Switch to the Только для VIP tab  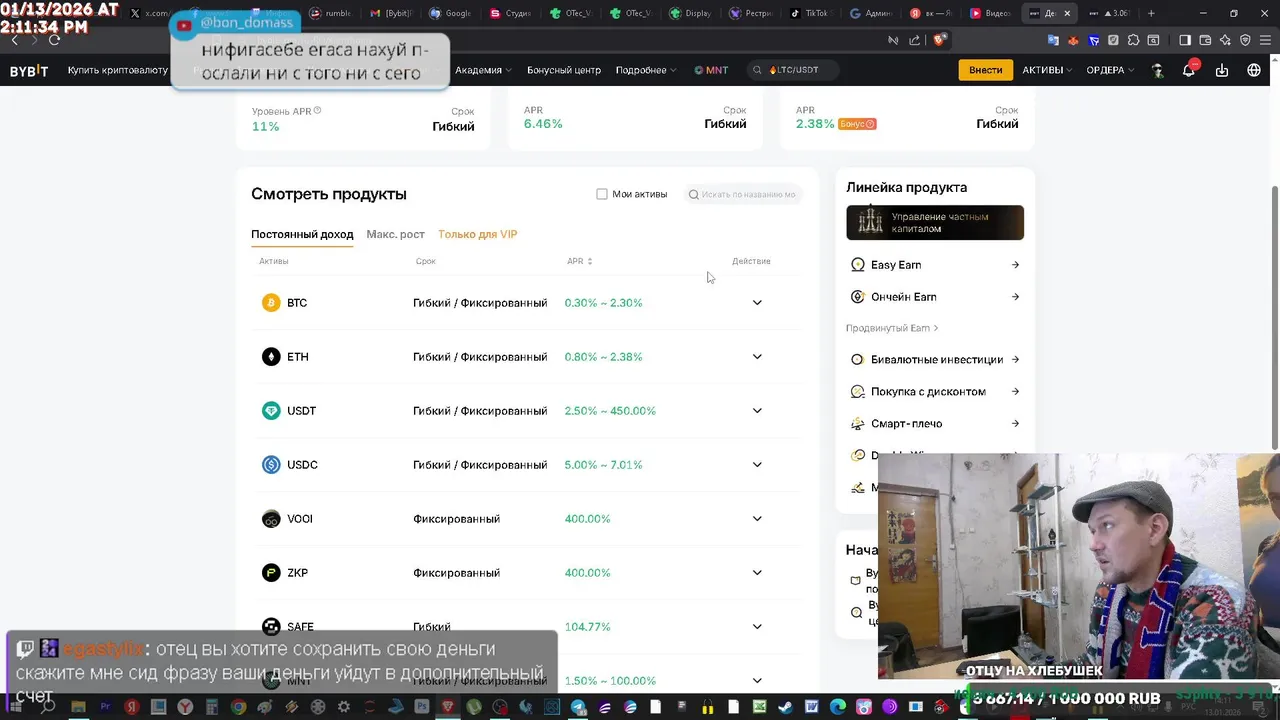click(x=477, y=234)
